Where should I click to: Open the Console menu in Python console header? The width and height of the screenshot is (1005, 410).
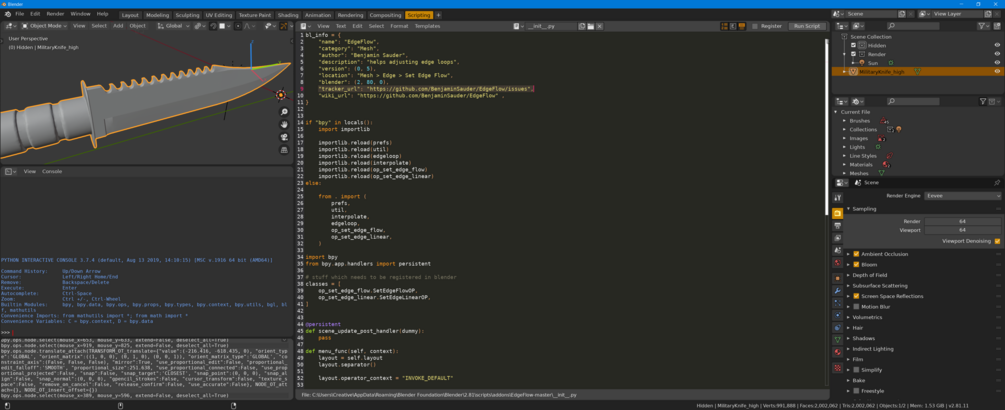pos(52,172)
